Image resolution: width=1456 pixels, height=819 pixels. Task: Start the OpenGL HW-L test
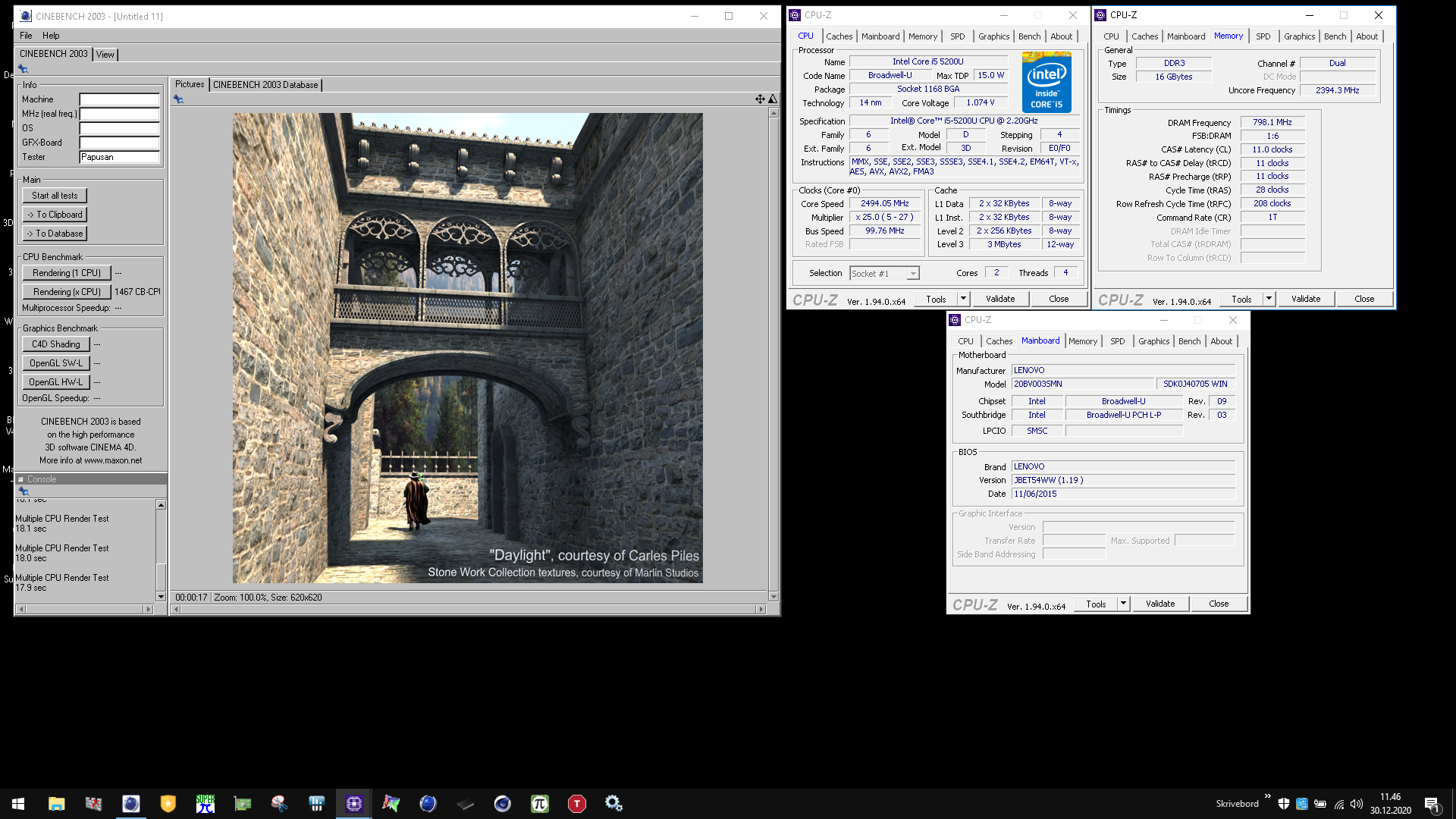coord(56,382)
